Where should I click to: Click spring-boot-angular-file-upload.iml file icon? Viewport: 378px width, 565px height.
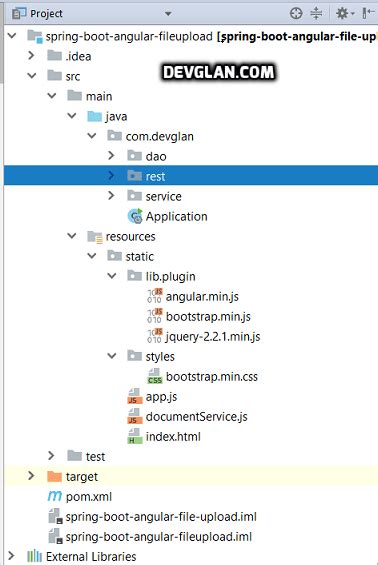pyautogui.click(x=55, y=516)
